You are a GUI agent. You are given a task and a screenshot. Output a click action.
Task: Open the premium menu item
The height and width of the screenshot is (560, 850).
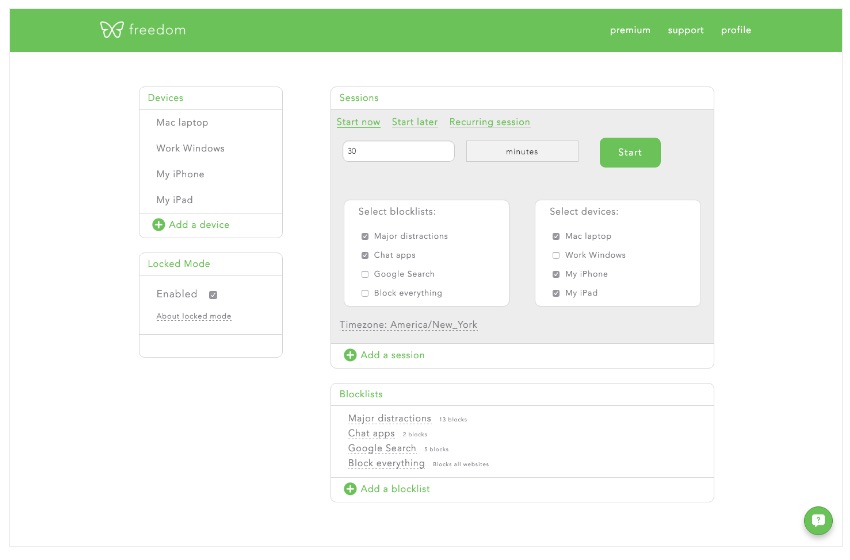(x=630, y=30)
